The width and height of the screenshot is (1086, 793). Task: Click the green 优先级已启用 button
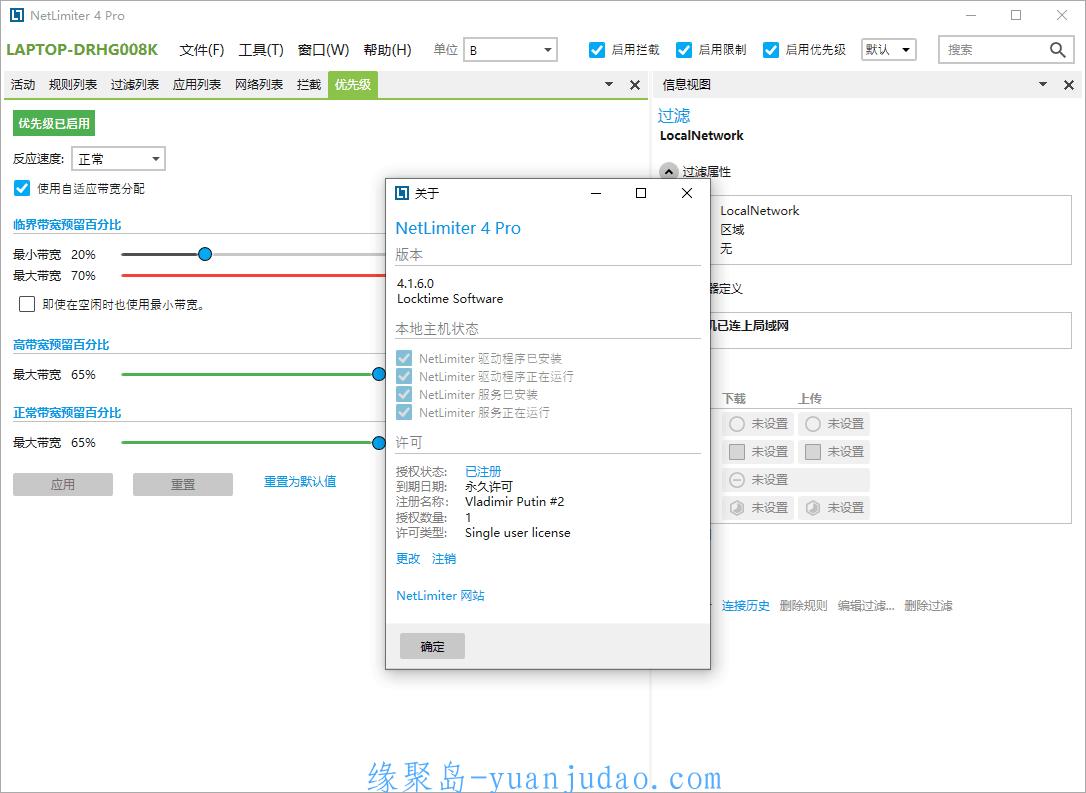tap(54, 123)
